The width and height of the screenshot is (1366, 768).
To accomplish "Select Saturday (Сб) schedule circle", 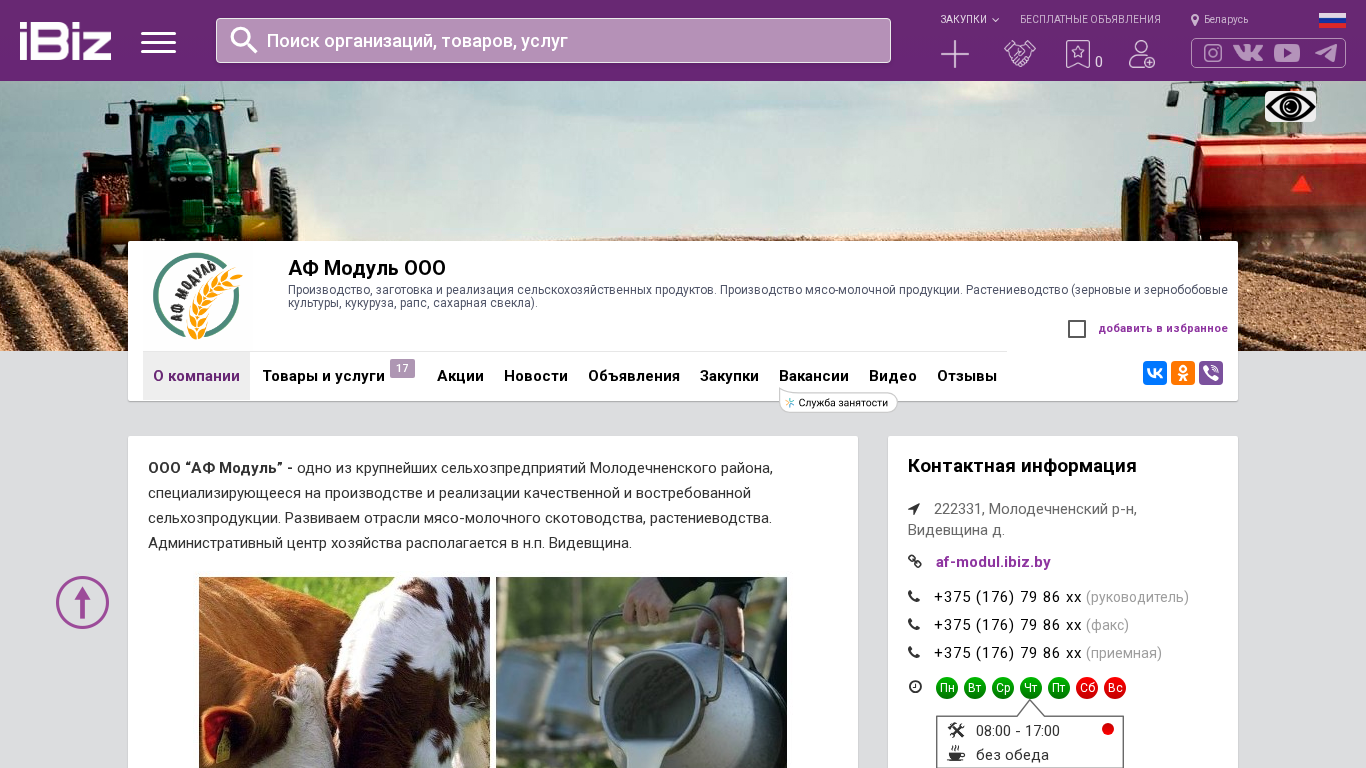I will coord(1087,688).
